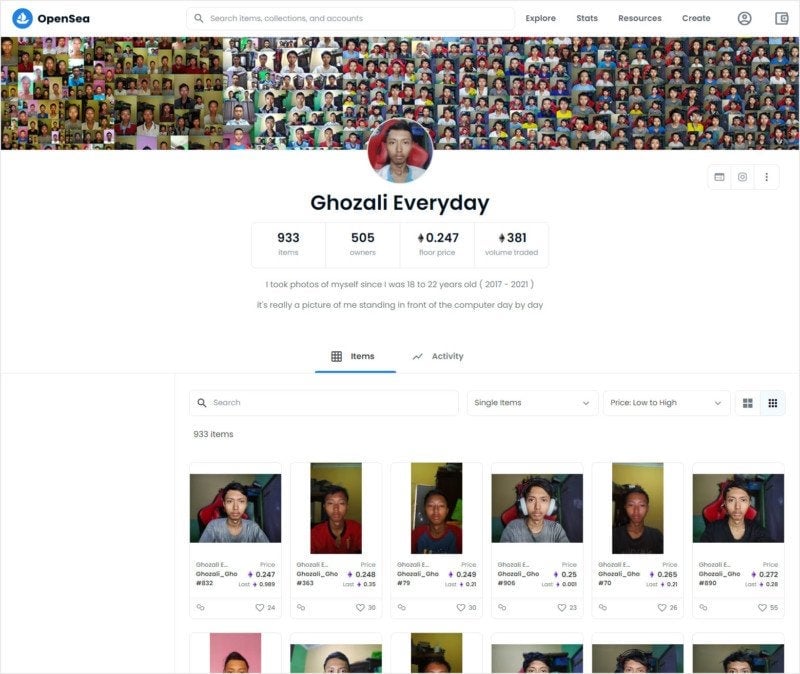Open the Stats link in the navbar
The width and height of the screenshot is (800, 674).
coord(587,18)
